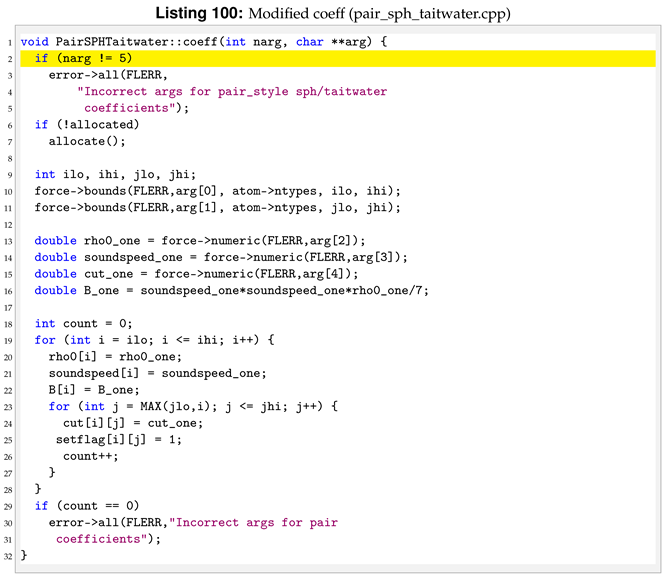Viewport: 665px width, 579px height.
Task: Click the declaration 'int ilo, ihi, jlo, jhi;'
Action: point(115,174)
